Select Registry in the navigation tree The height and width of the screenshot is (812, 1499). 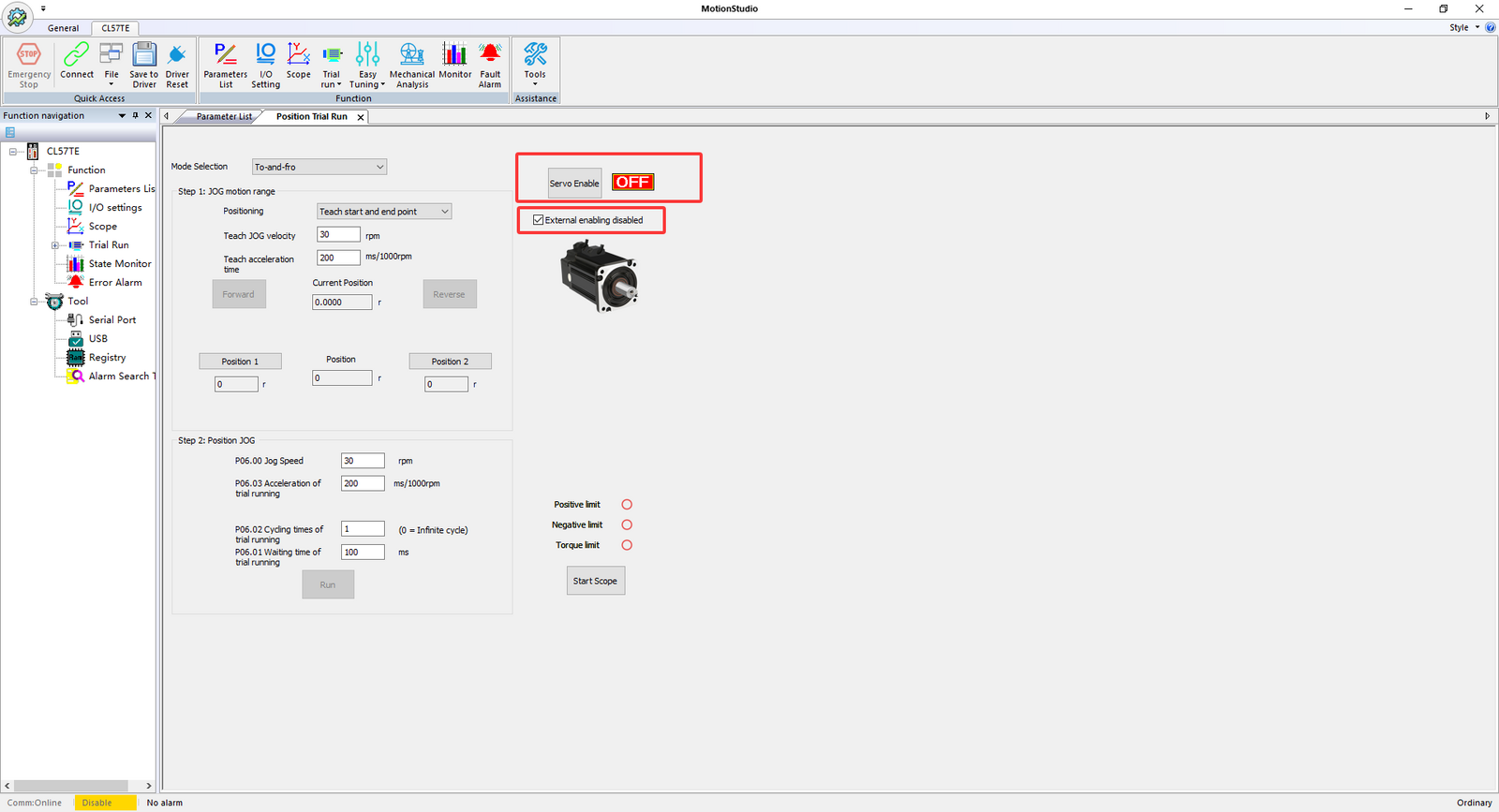point(96,357)
